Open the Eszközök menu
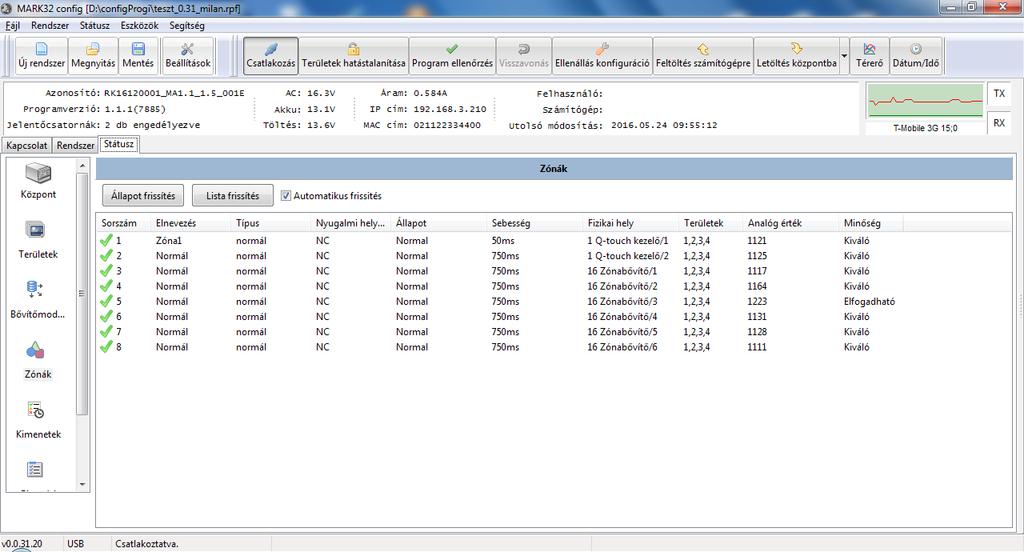1024x552 pixels. click(139, 25)
